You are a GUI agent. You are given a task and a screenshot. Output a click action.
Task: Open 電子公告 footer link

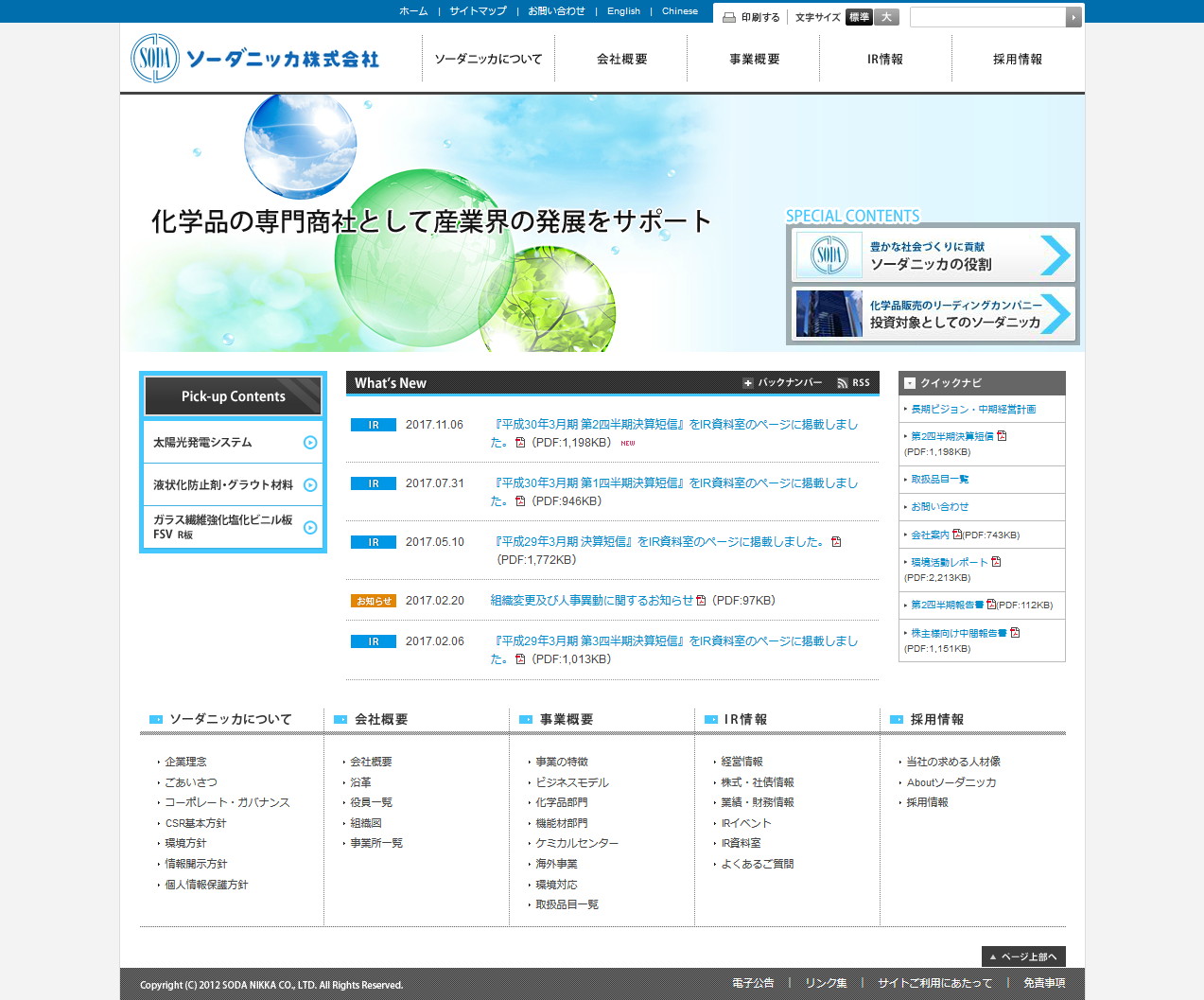(x=753, y=984)
